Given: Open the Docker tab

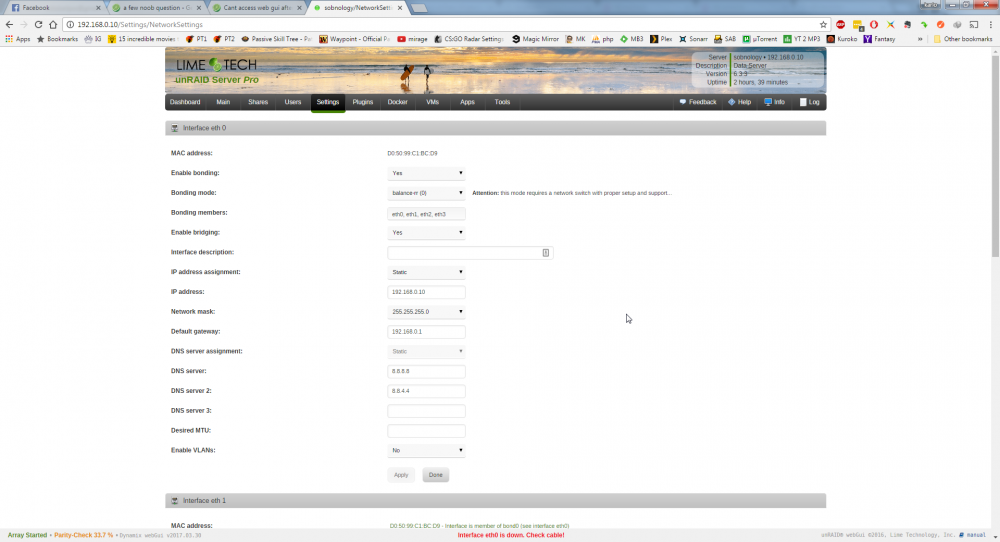Looking at the screenshot, I should click(397, 102).
